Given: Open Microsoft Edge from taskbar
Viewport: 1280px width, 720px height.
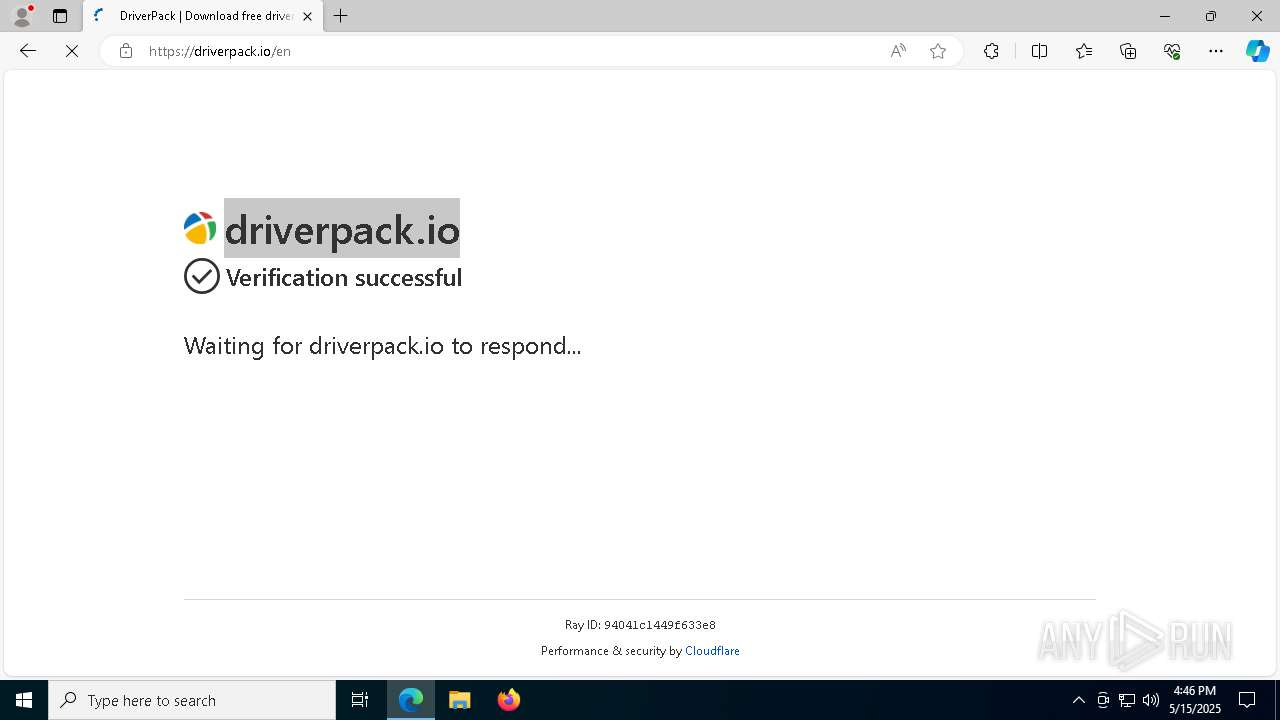Looking at the screenshot, I should pyautogui.click(x=411, y=700).
